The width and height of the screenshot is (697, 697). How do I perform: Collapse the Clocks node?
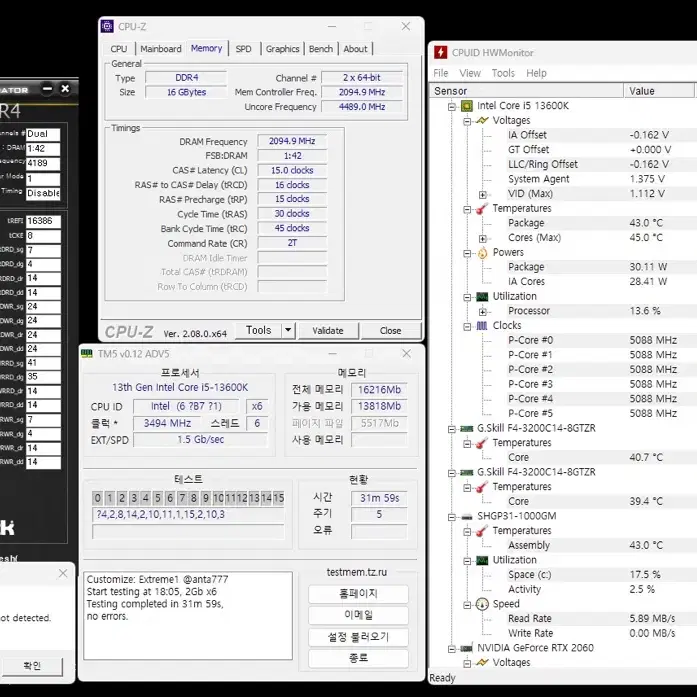coord(467,327)
